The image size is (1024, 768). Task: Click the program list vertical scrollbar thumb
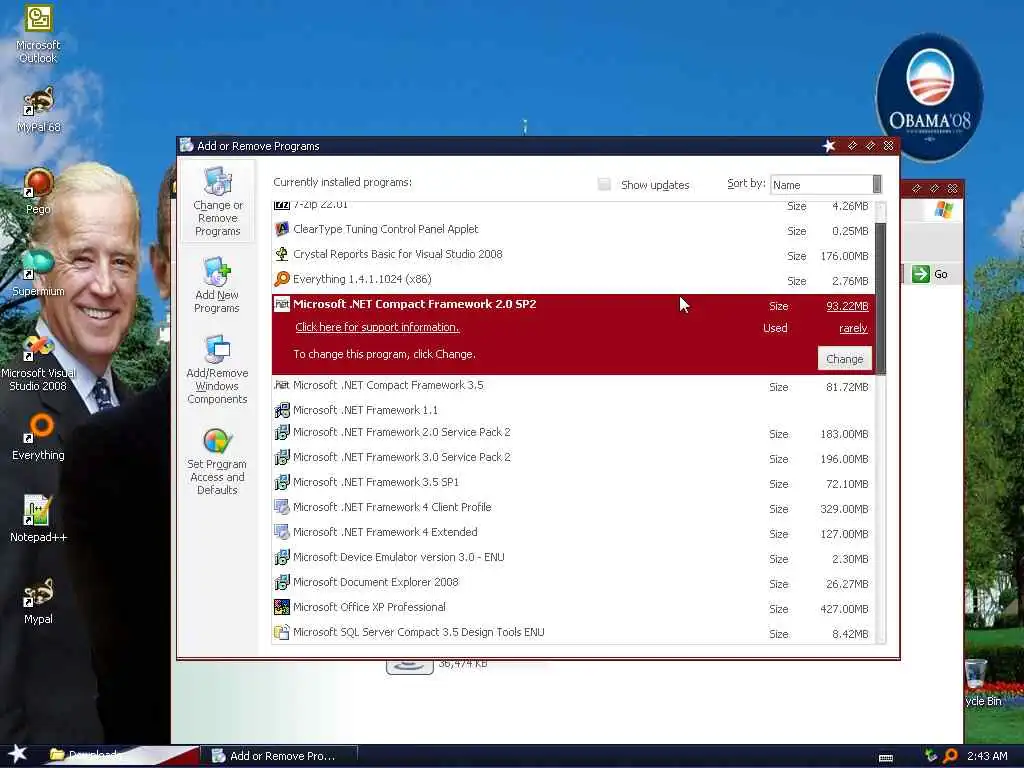pos(880,299)
